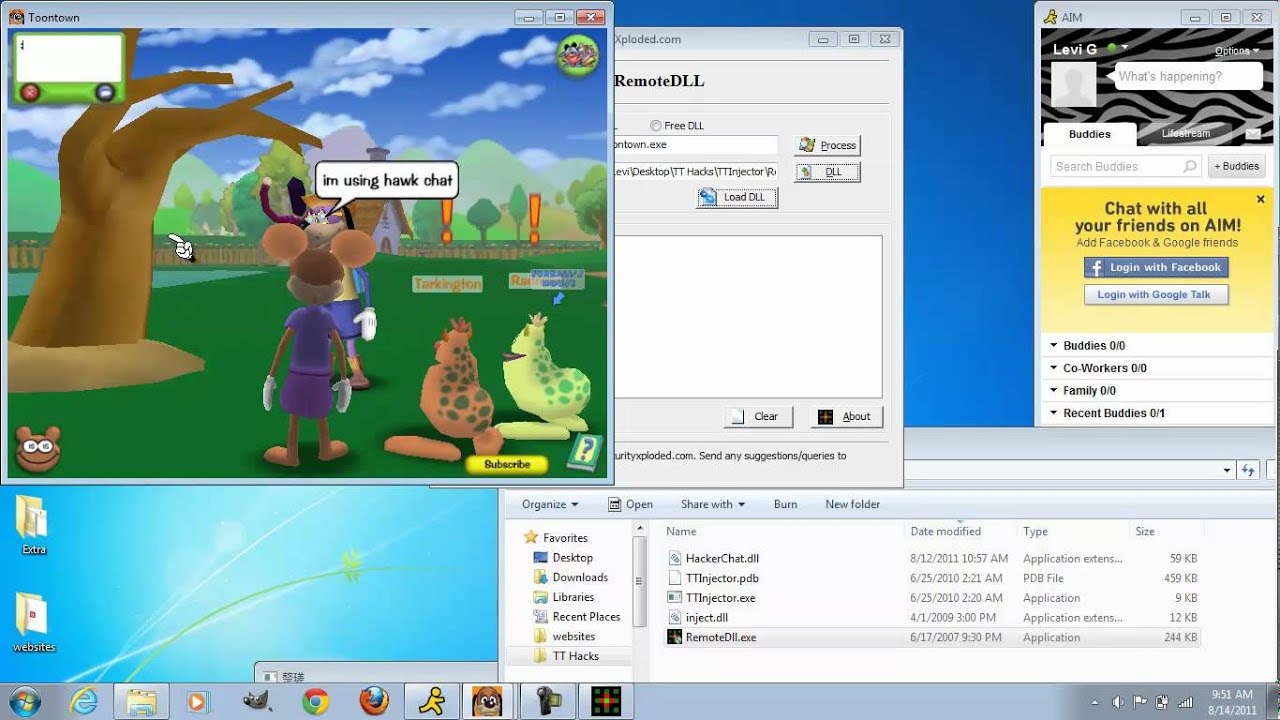The width and height of the screenshot is (1280, 720).
Task: Click the Clear button in RemoteDLL
Action: tap(758, 416)
